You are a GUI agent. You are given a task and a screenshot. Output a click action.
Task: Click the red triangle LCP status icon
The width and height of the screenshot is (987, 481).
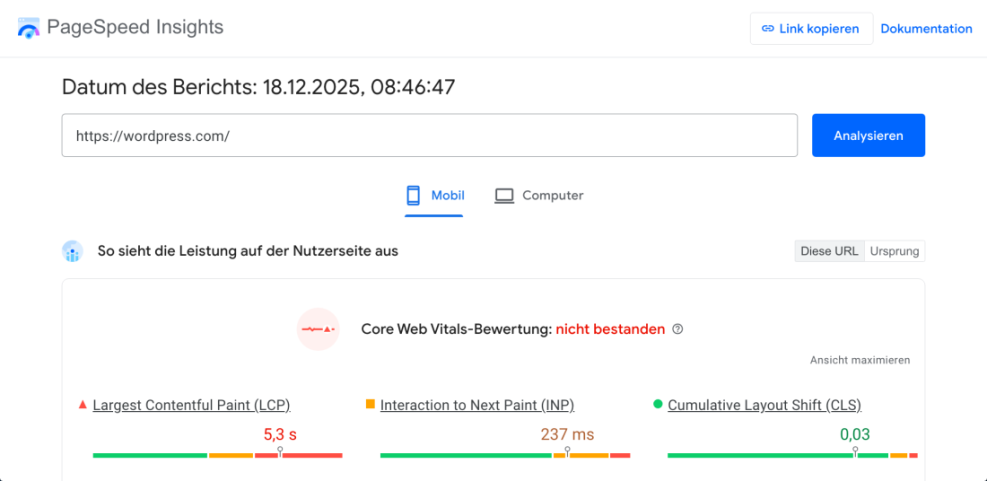(x=82, y=404)
